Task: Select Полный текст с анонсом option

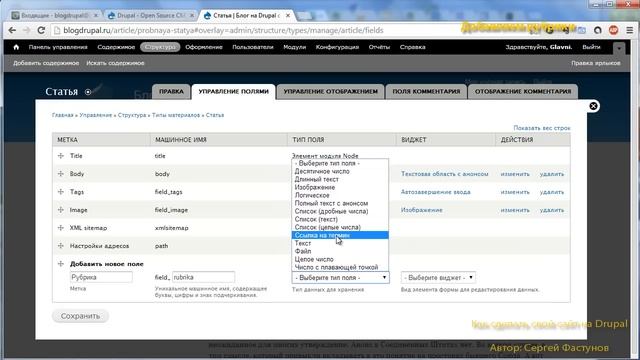Action: (340, 203)
